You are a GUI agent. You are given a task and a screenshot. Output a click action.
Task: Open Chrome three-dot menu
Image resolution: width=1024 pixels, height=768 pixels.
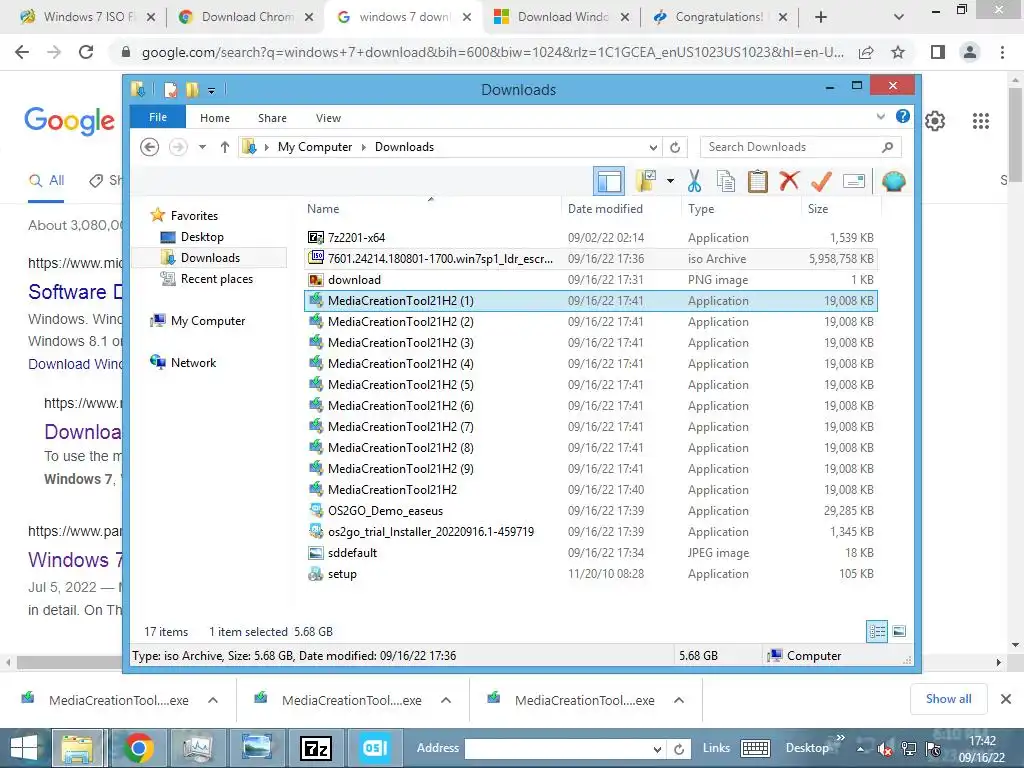coord(1002,52)
